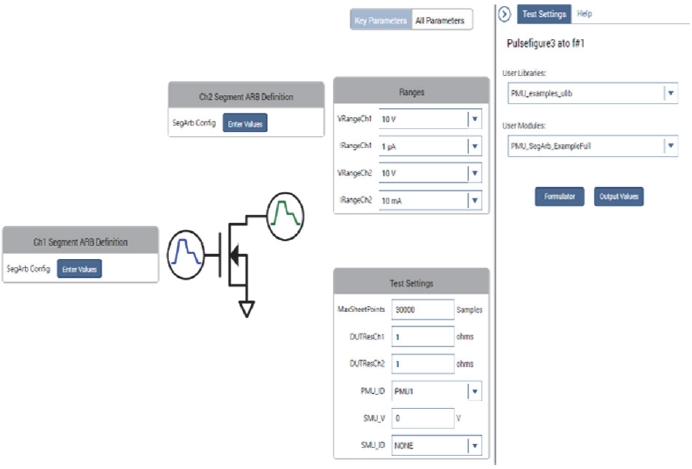The width and height of the screenshot is (692, 469).
Task: Open the Help tab
Action: point(584,14)
